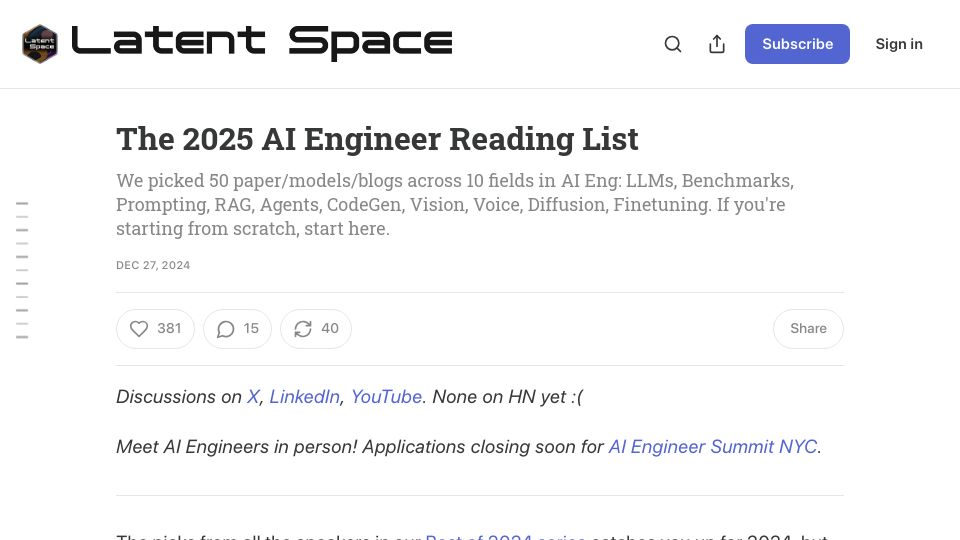Image resolution: width=960 pixels, height=540 pixels.
Task: Click the table of contents outline markers
Action: tap(22, 270)
